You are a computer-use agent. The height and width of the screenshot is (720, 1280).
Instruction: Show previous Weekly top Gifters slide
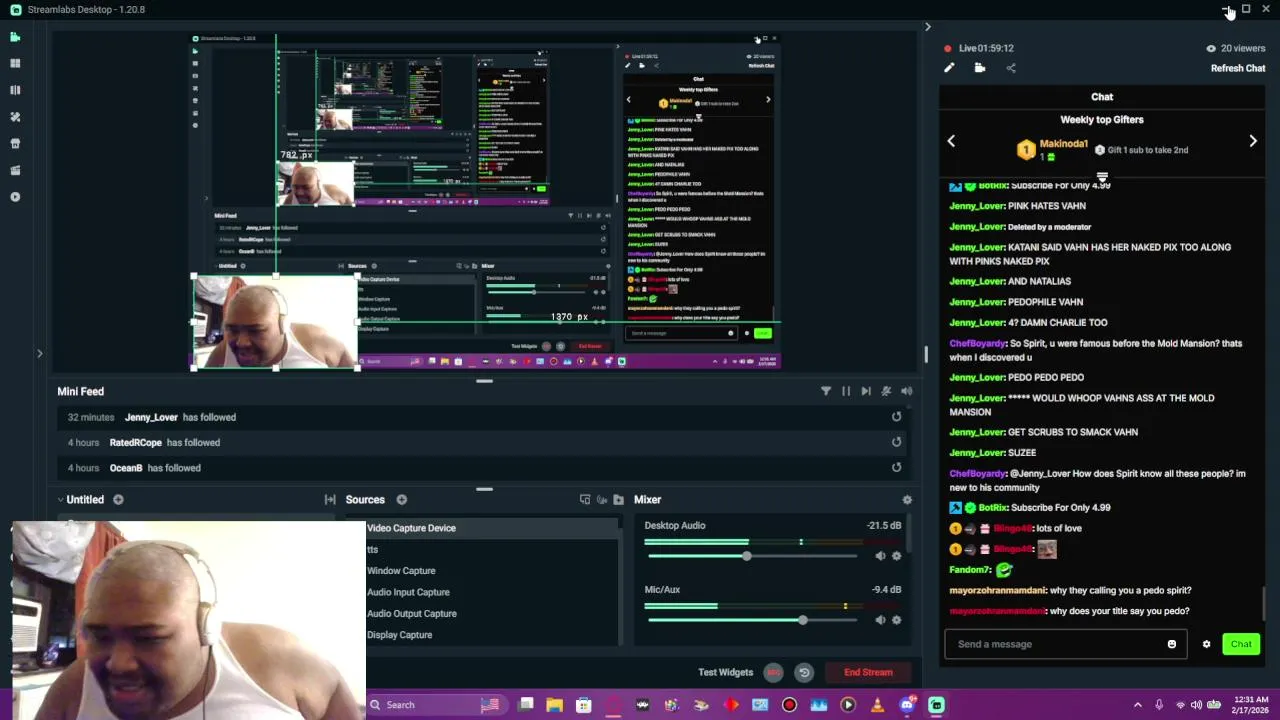951,141
